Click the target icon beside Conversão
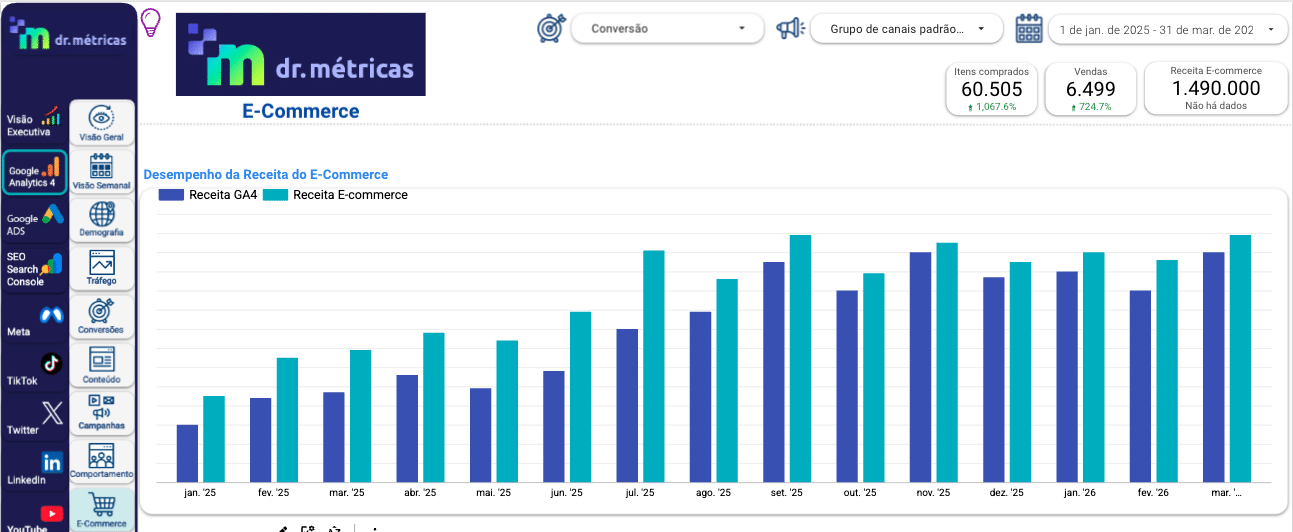The width and height of the screenshot is (1293, 532). [551, 28]
